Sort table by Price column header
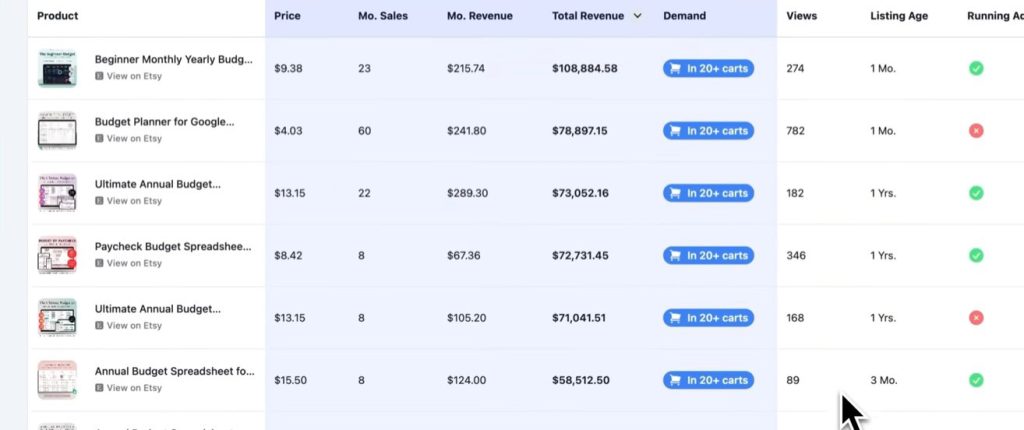Screen dimensions: 1024x430 click(287, 16)
